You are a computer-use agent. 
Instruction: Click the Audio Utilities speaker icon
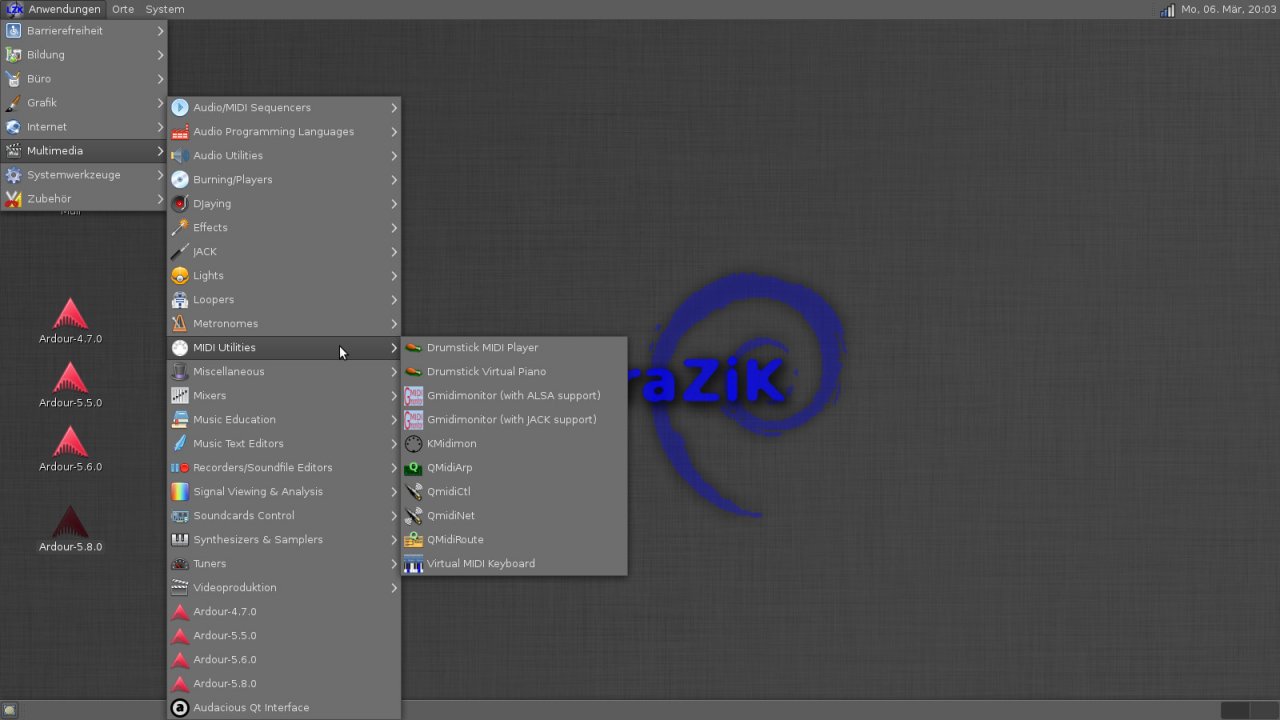tap(180, 156)
